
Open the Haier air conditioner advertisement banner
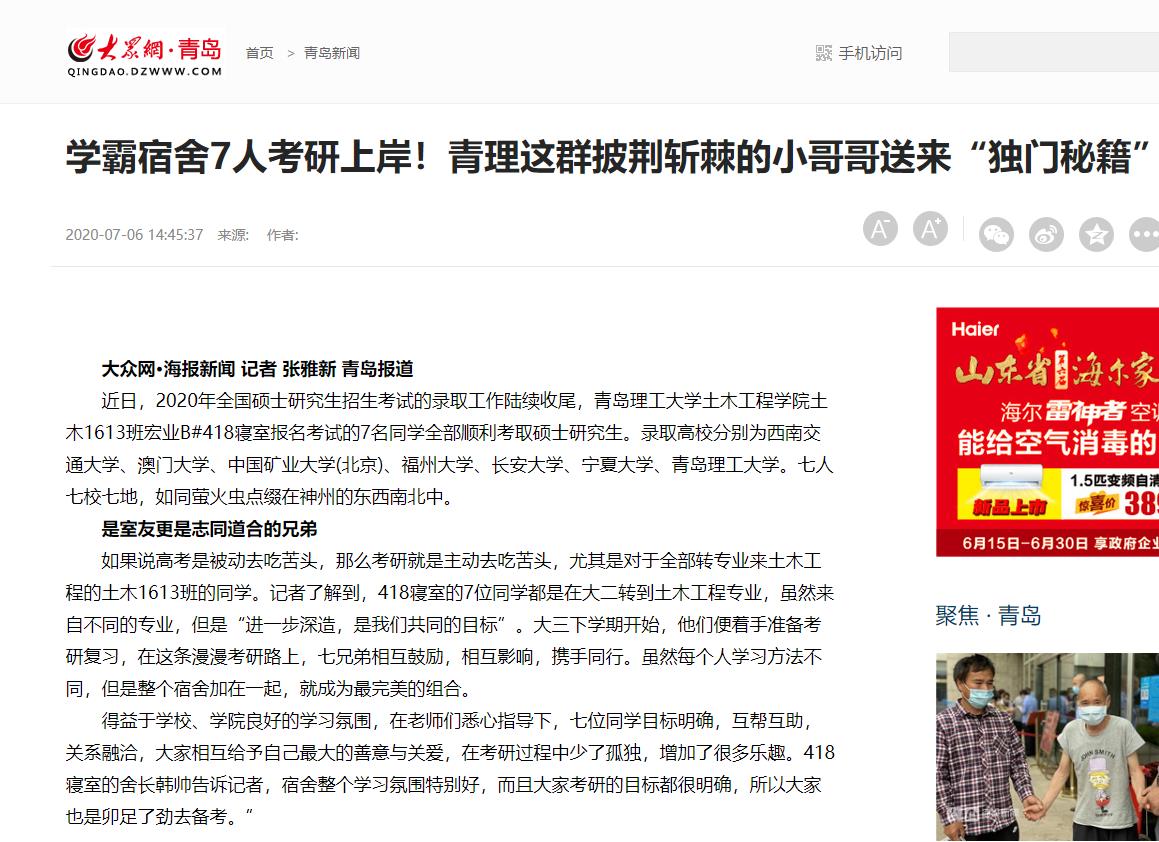(1047, 432)
